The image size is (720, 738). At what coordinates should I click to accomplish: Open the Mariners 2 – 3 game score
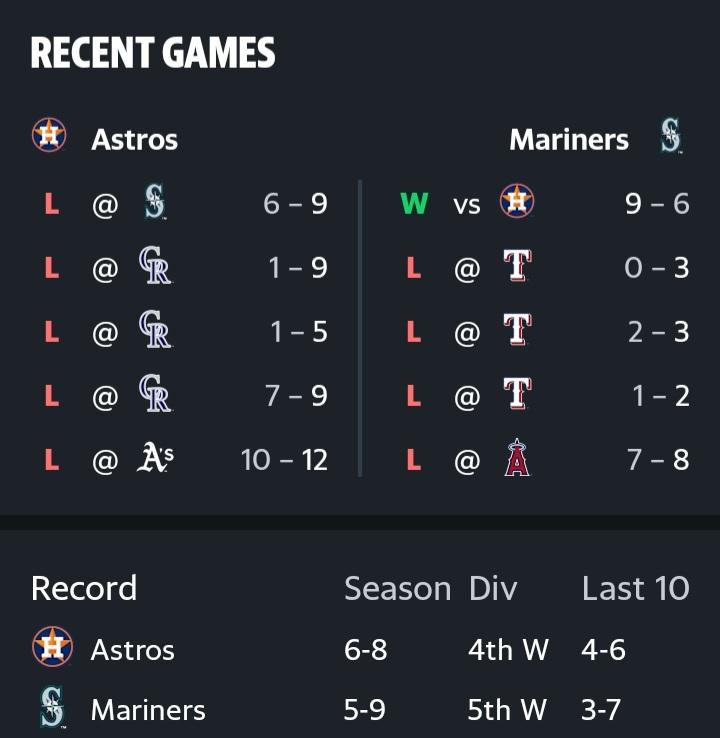click(658, 332)
